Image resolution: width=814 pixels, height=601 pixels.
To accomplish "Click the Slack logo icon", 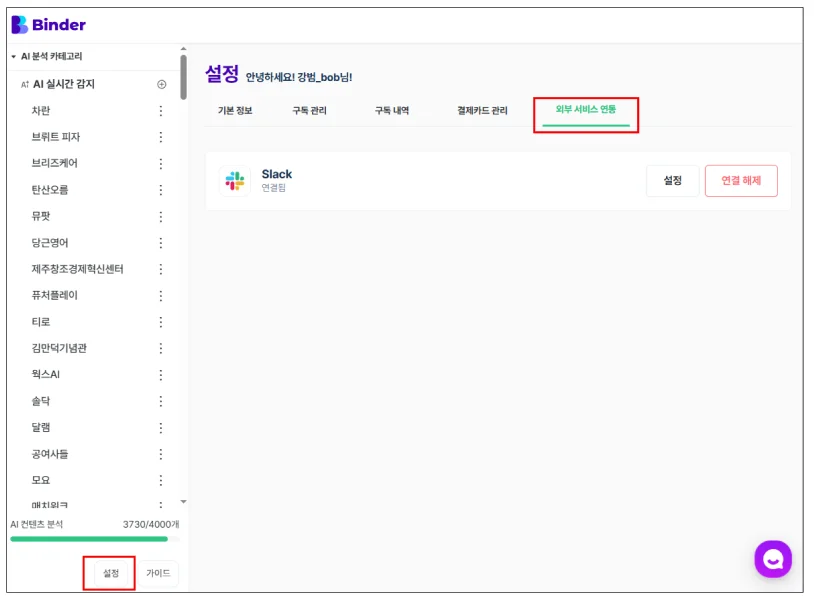I will pyautogui.click(x=235, y=181).
